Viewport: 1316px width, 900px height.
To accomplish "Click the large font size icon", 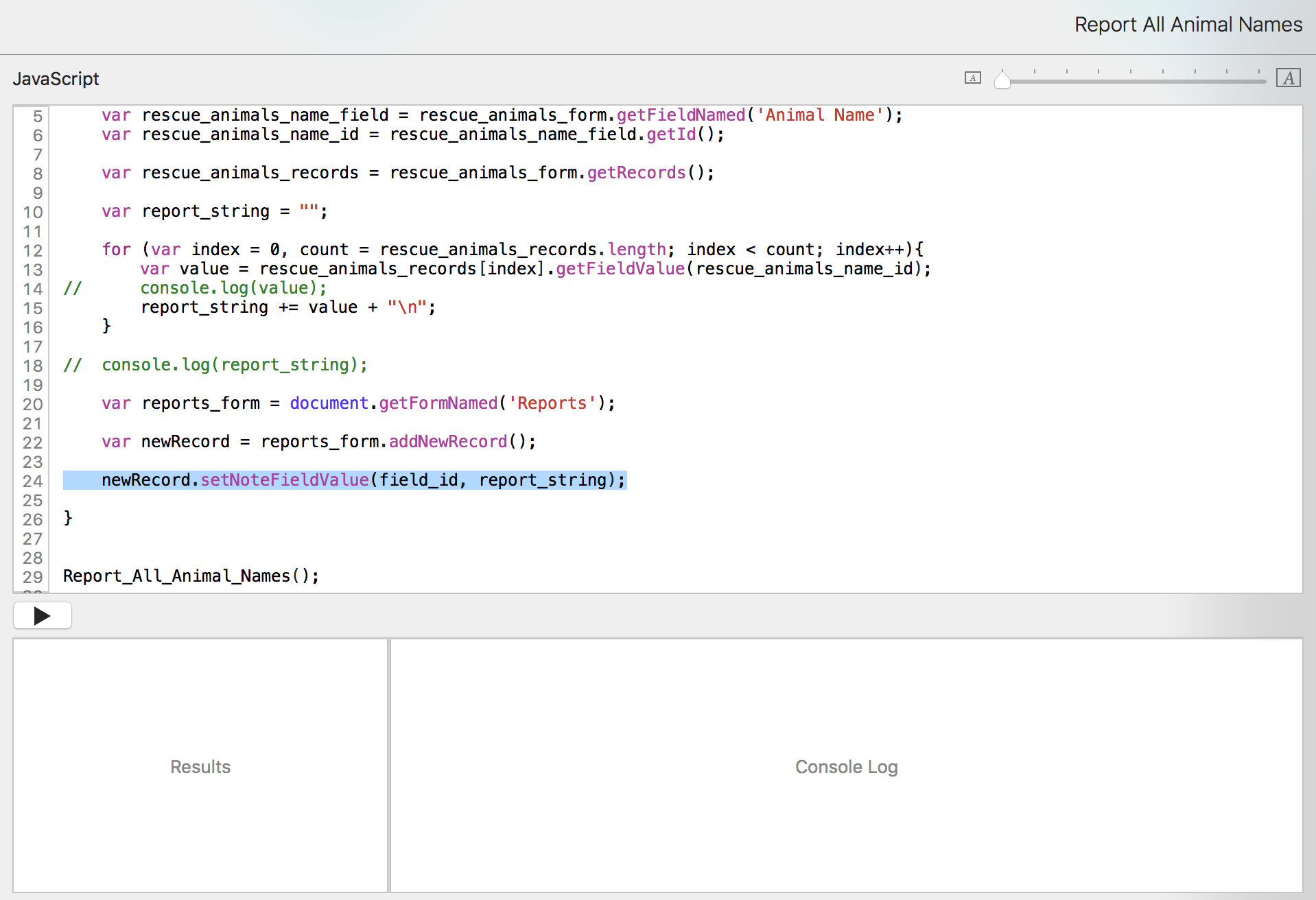I will coord(1288,78).
